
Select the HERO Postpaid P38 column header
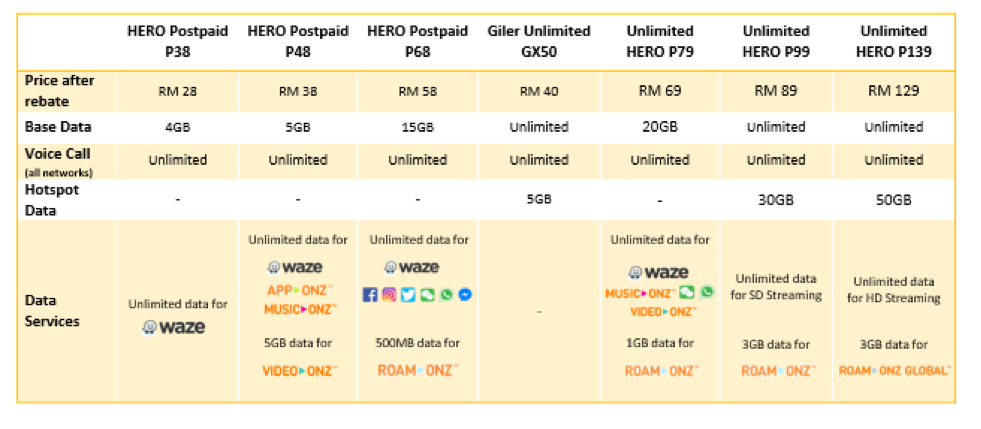(x=176, y=41)
